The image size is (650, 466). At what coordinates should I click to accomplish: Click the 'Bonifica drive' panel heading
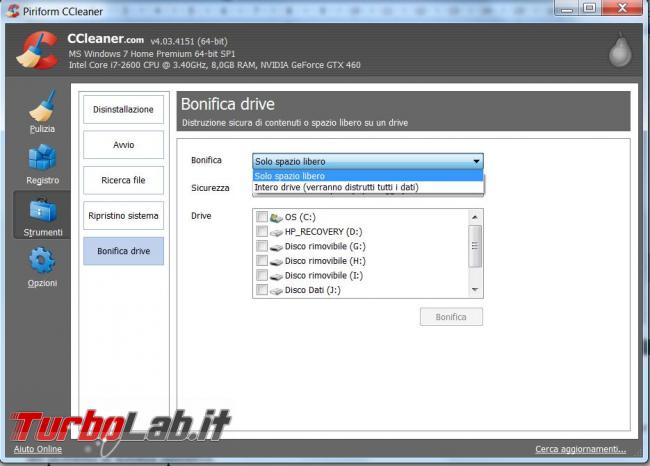228,104
